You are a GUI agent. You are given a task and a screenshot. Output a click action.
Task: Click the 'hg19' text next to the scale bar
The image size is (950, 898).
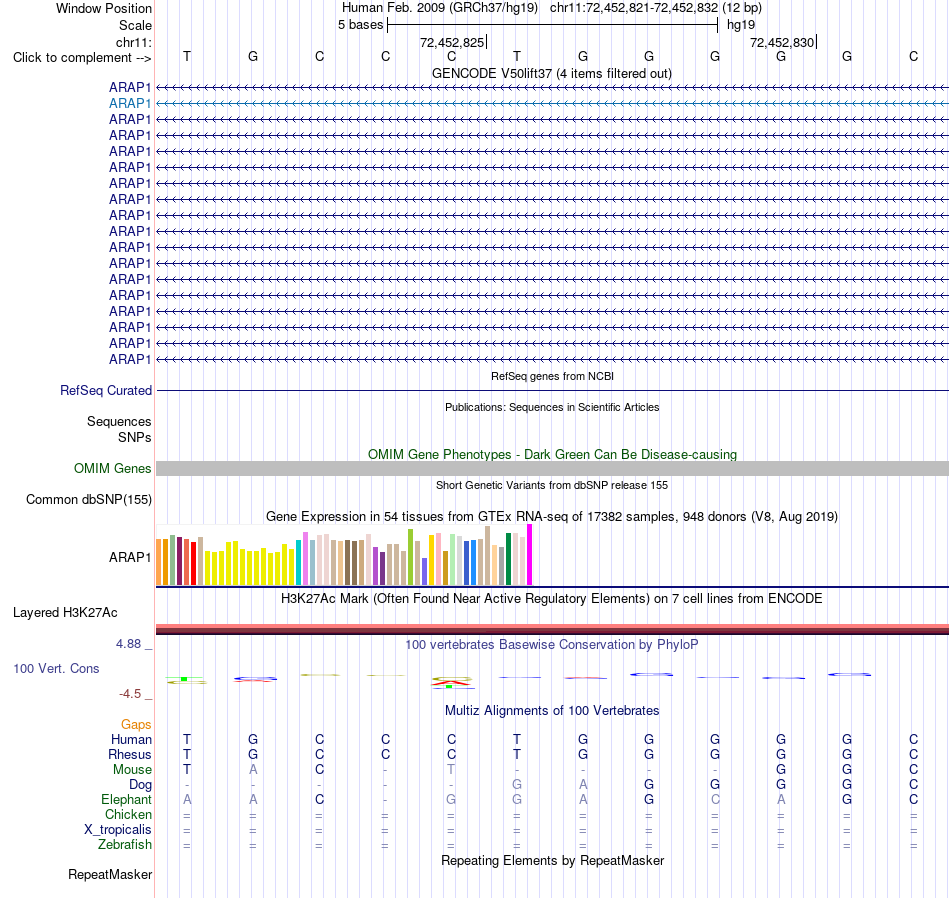point(741,25)
